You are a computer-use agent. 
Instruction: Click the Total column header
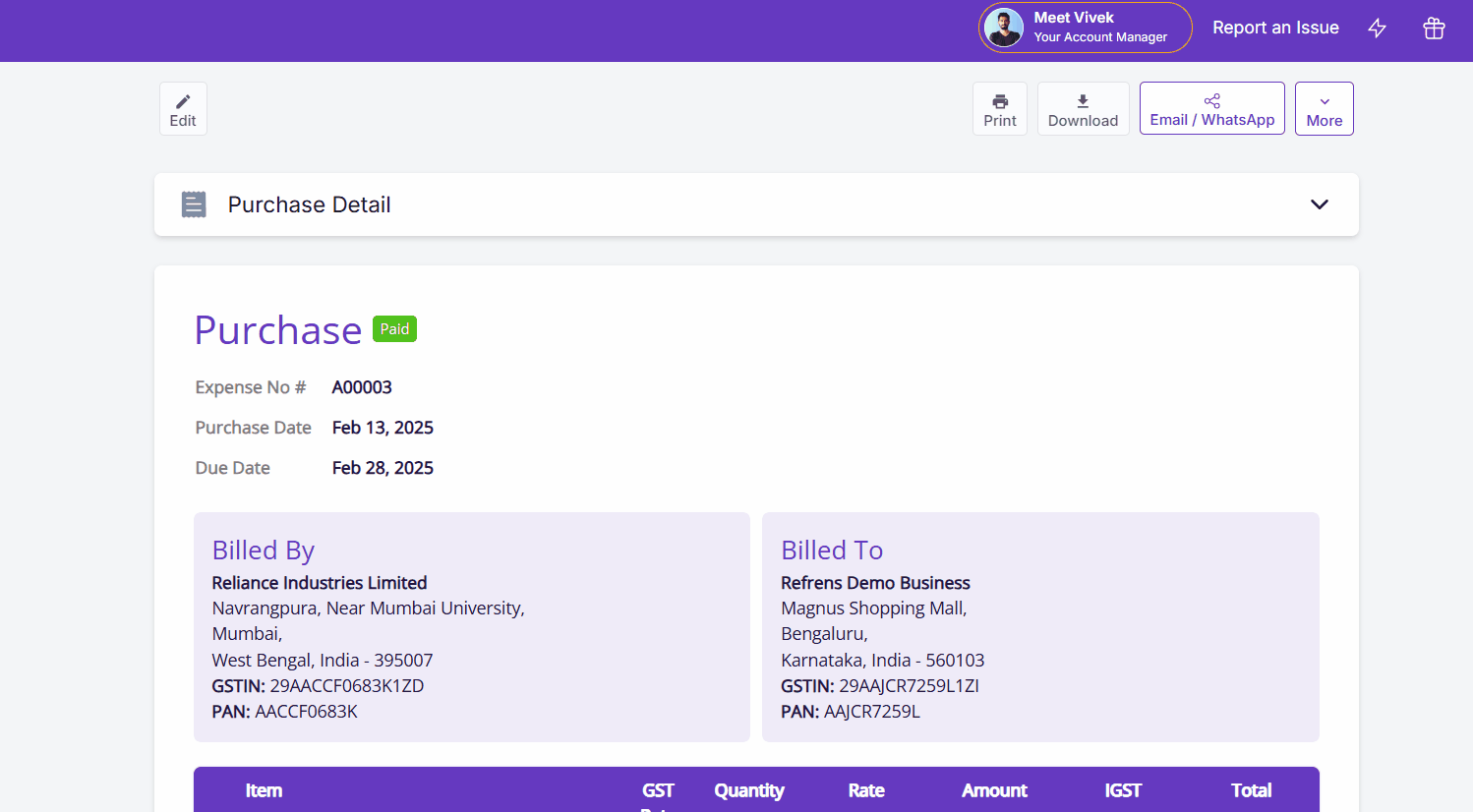(x=1251, y=790)
